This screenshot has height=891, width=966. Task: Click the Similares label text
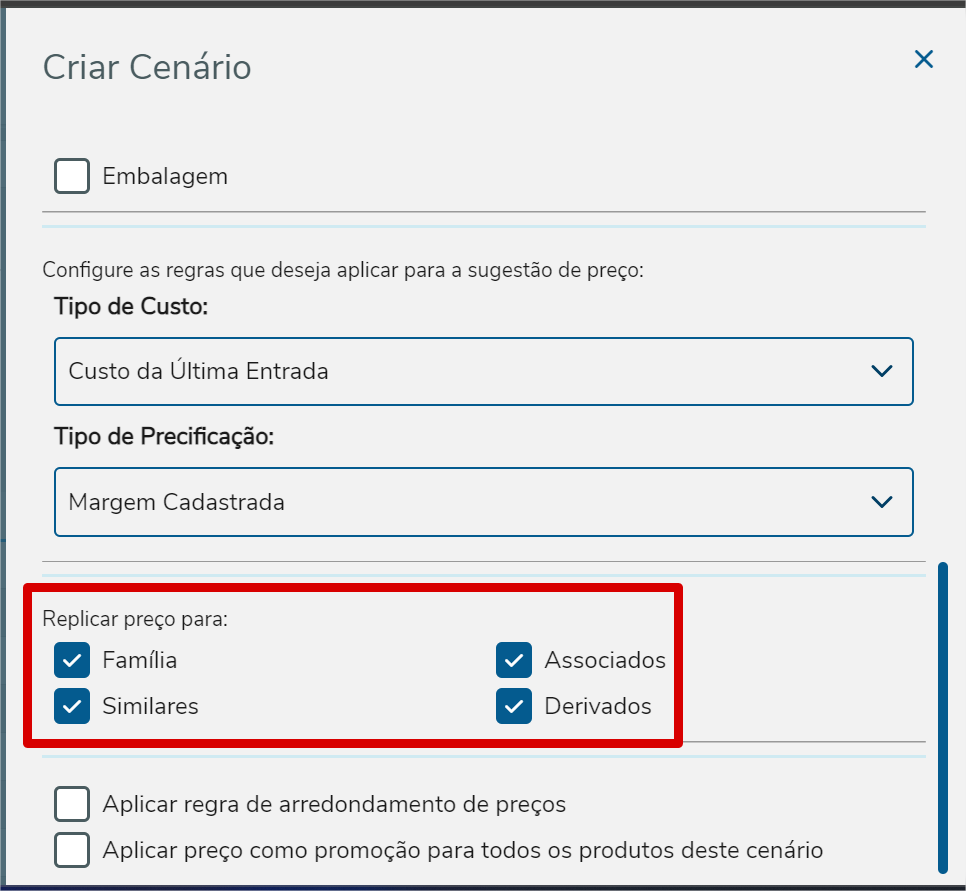click(150, 706)
